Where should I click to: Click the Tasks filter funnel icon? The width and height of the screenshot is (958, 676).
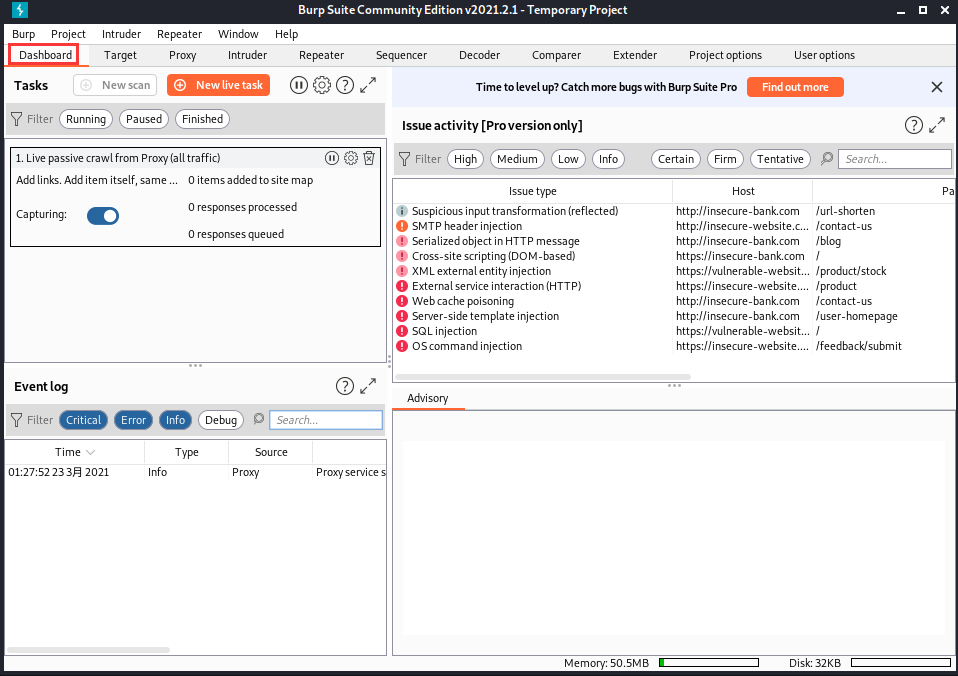coord(16,119)
